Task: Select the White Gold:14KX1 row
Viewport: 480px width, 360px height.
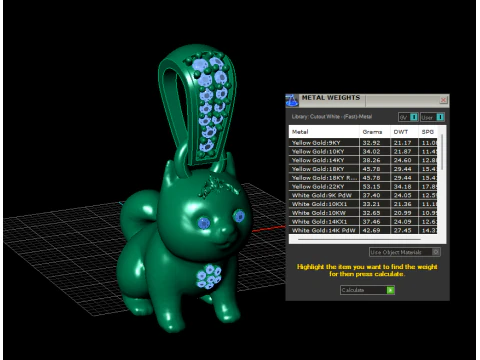Action: pyautogui.click(x=363, y=222)
